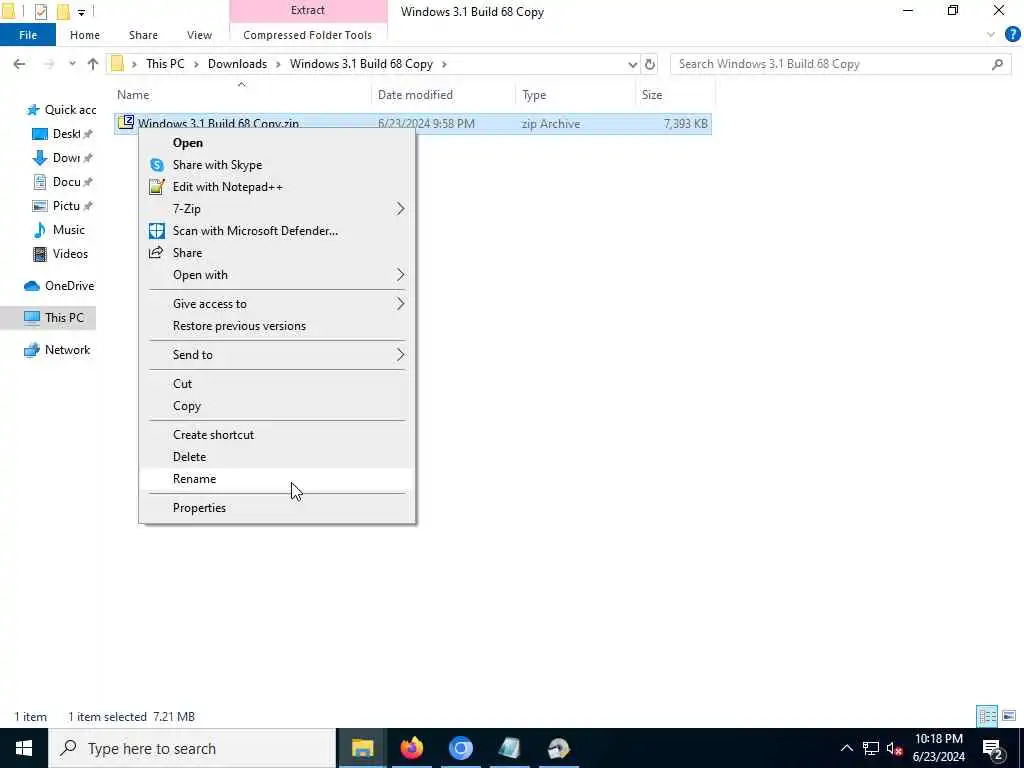Open Documents in the navigation pane
The image size is (1024, 768).
pos(63,182)
